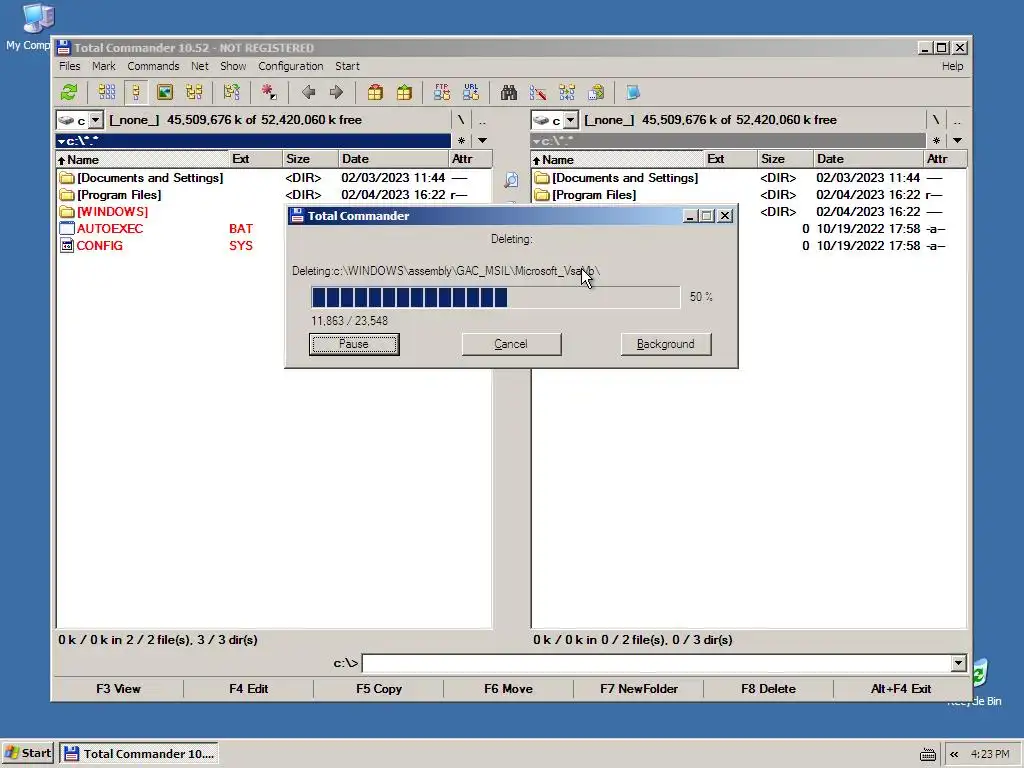Open the Windows Start button
The height and width of the screenshot is (768, 1024).
click(x=28, y=754)
